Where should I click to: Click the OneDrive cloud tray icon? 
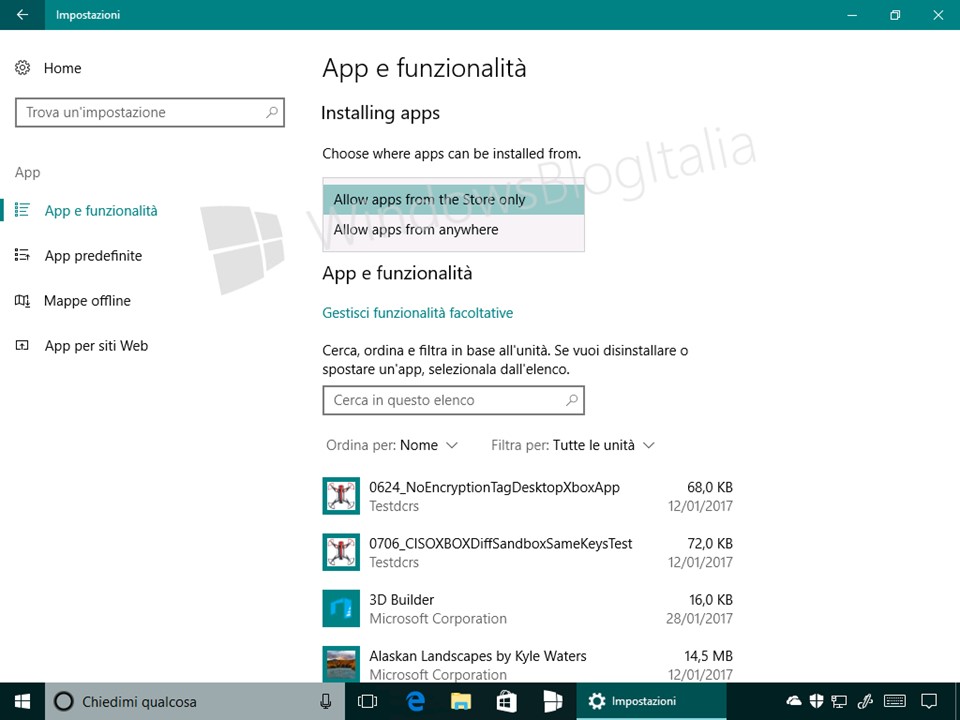[793, 700]
